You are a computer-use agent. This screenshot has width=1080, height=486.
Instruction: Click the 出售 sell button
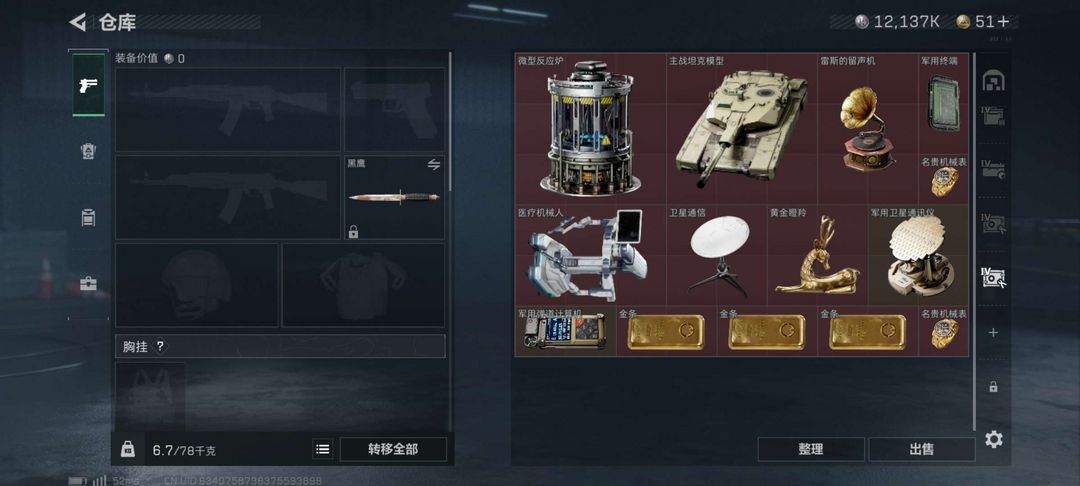click(x=922, y=450)
